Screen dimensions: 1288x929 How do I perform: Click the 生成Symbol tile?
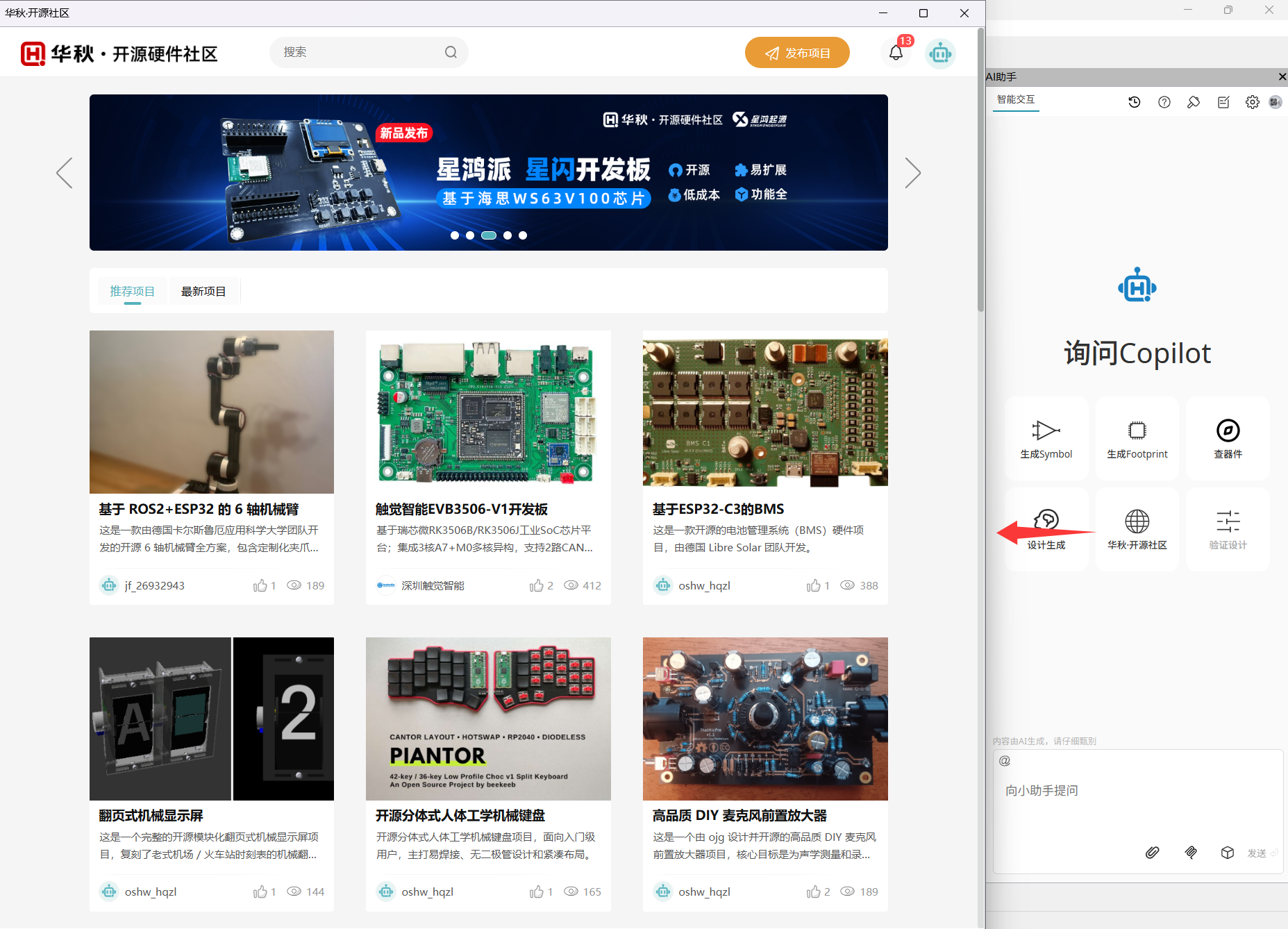coord(1046,439)
